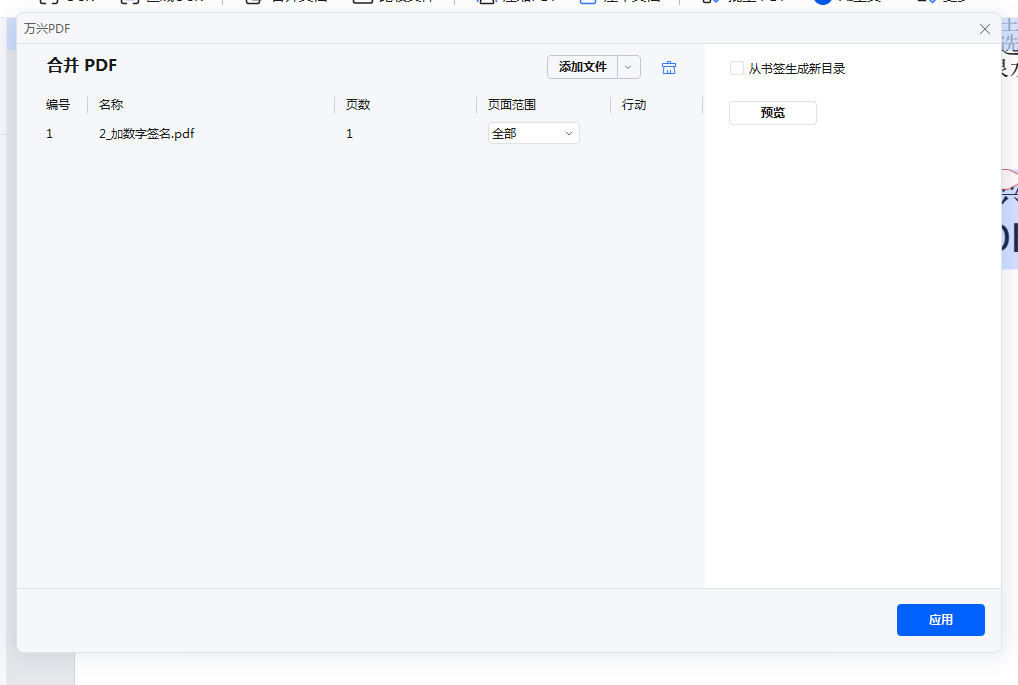
Task: Open the dropdown arrow beside 添加文件
Action: pyautogui.click(x=627, y=67)
